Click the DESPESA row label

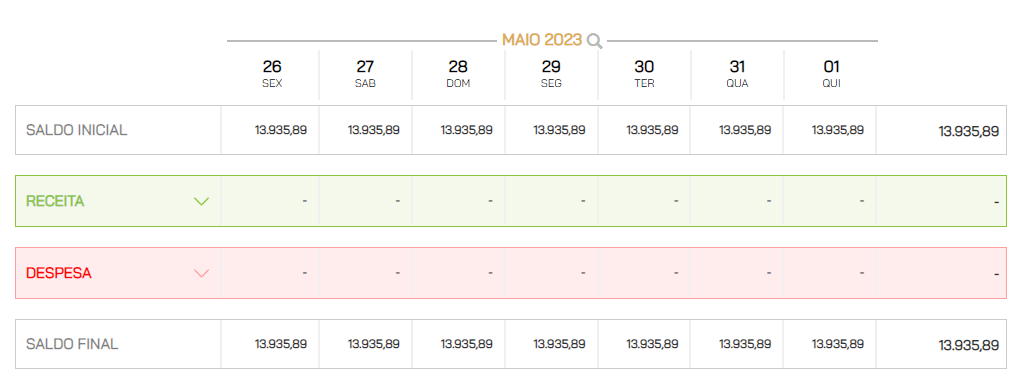coord(58,273)
